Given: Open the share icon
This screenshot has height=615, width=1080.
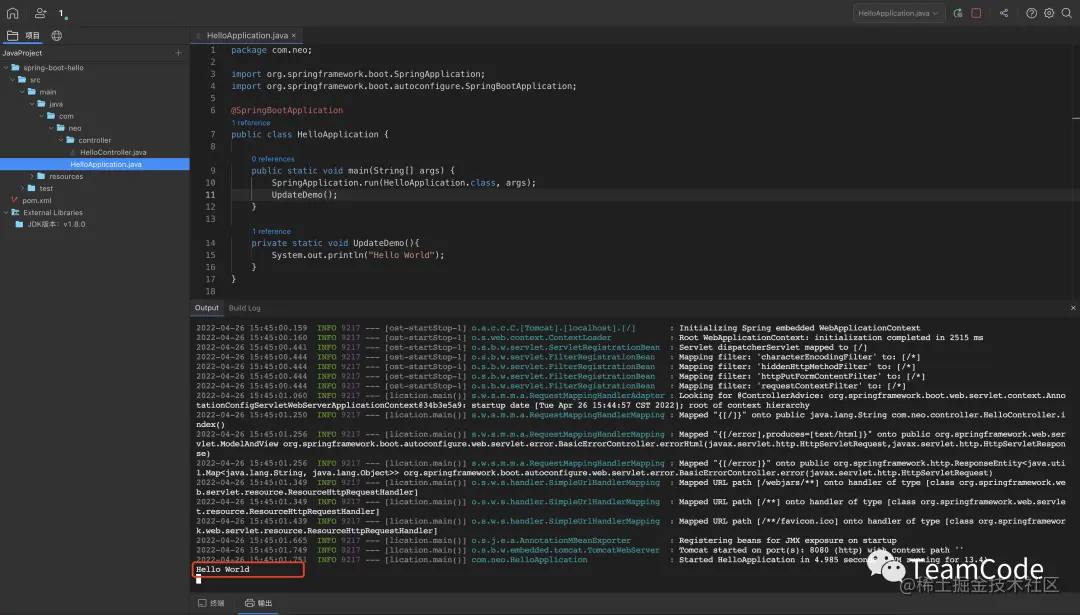Looking at the screenshot, I should [x=1004, y=13].
